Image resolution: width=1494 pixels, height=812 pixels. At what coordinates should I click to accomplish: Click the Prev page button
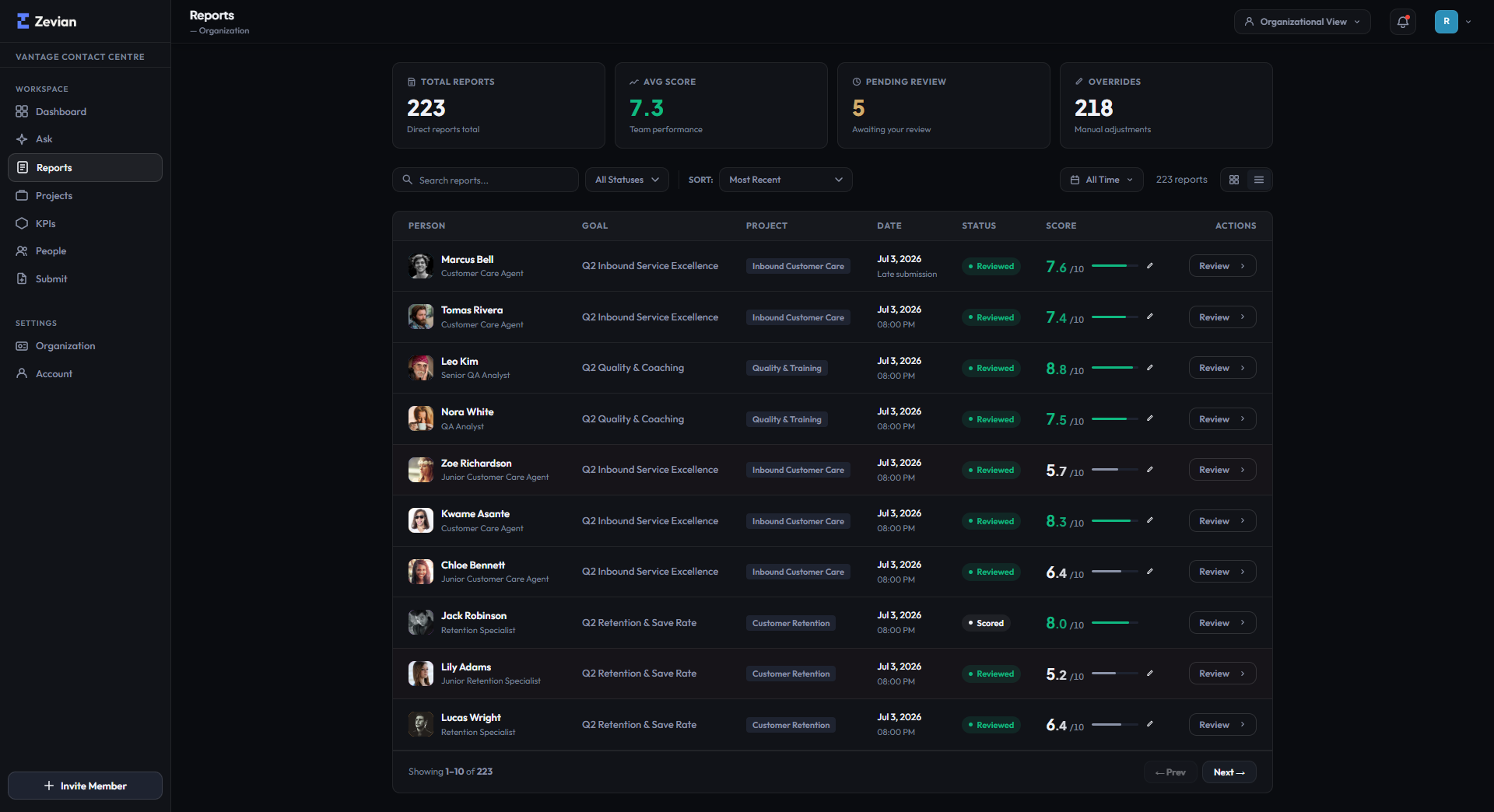(x=1170, y=772)
